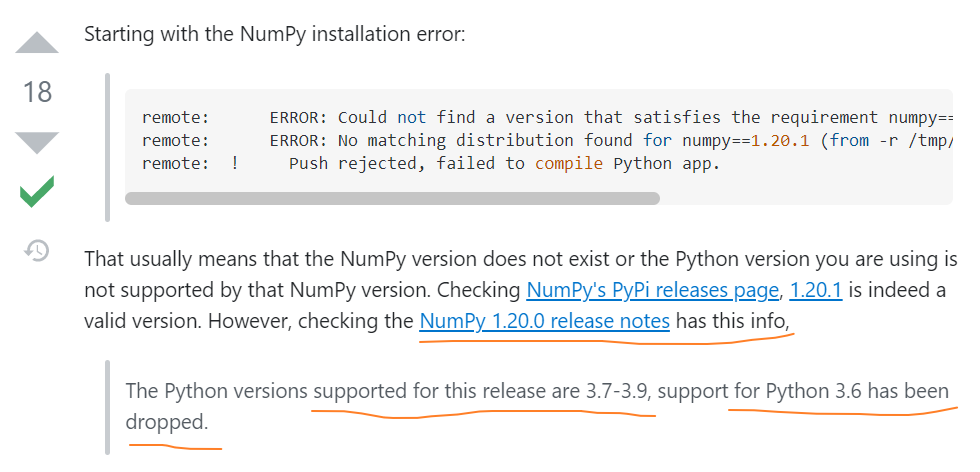Click the green accepted answer checkmark

coord(37,191)
